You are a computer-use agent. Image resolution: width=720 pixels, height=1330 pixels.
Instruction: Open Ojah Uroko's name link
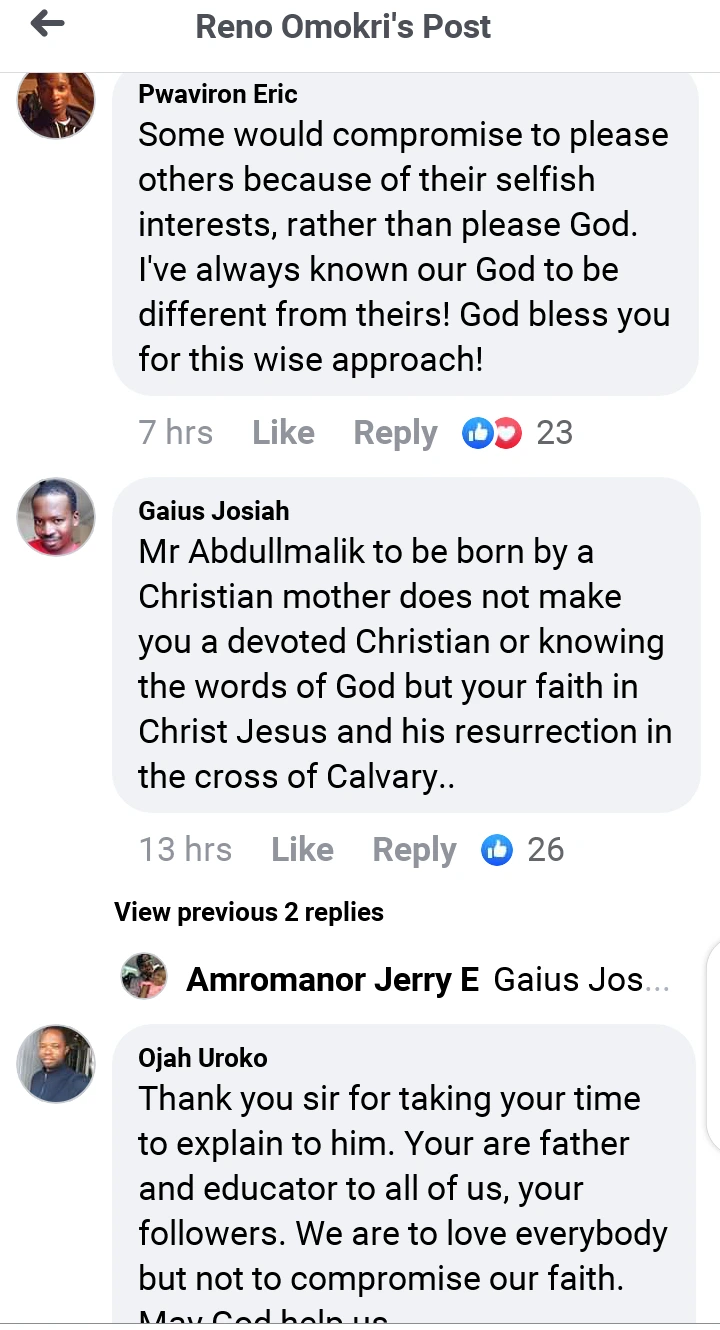[203, 1058]
